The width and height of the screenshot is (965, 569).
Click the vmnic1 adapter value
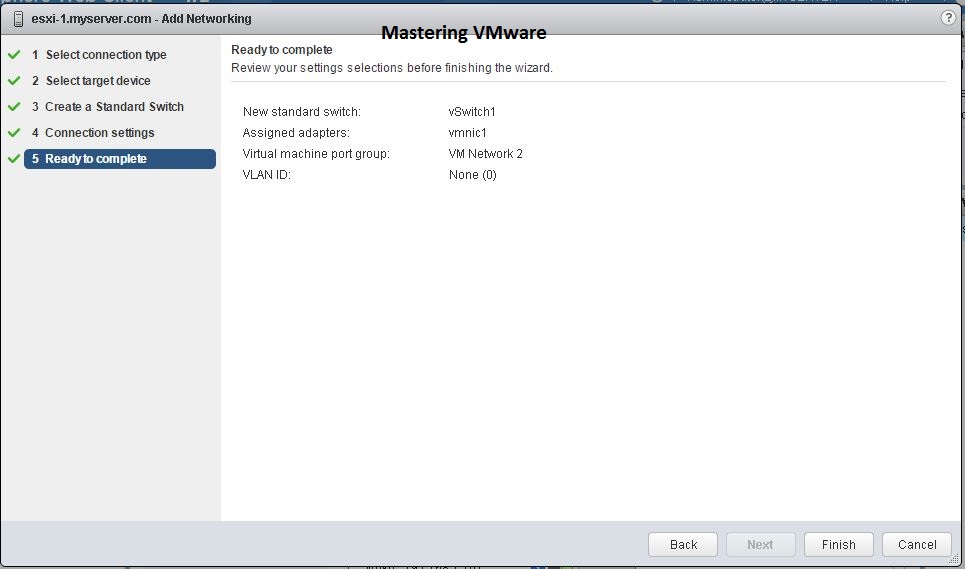pyautogui.click(x=468, y=133)
